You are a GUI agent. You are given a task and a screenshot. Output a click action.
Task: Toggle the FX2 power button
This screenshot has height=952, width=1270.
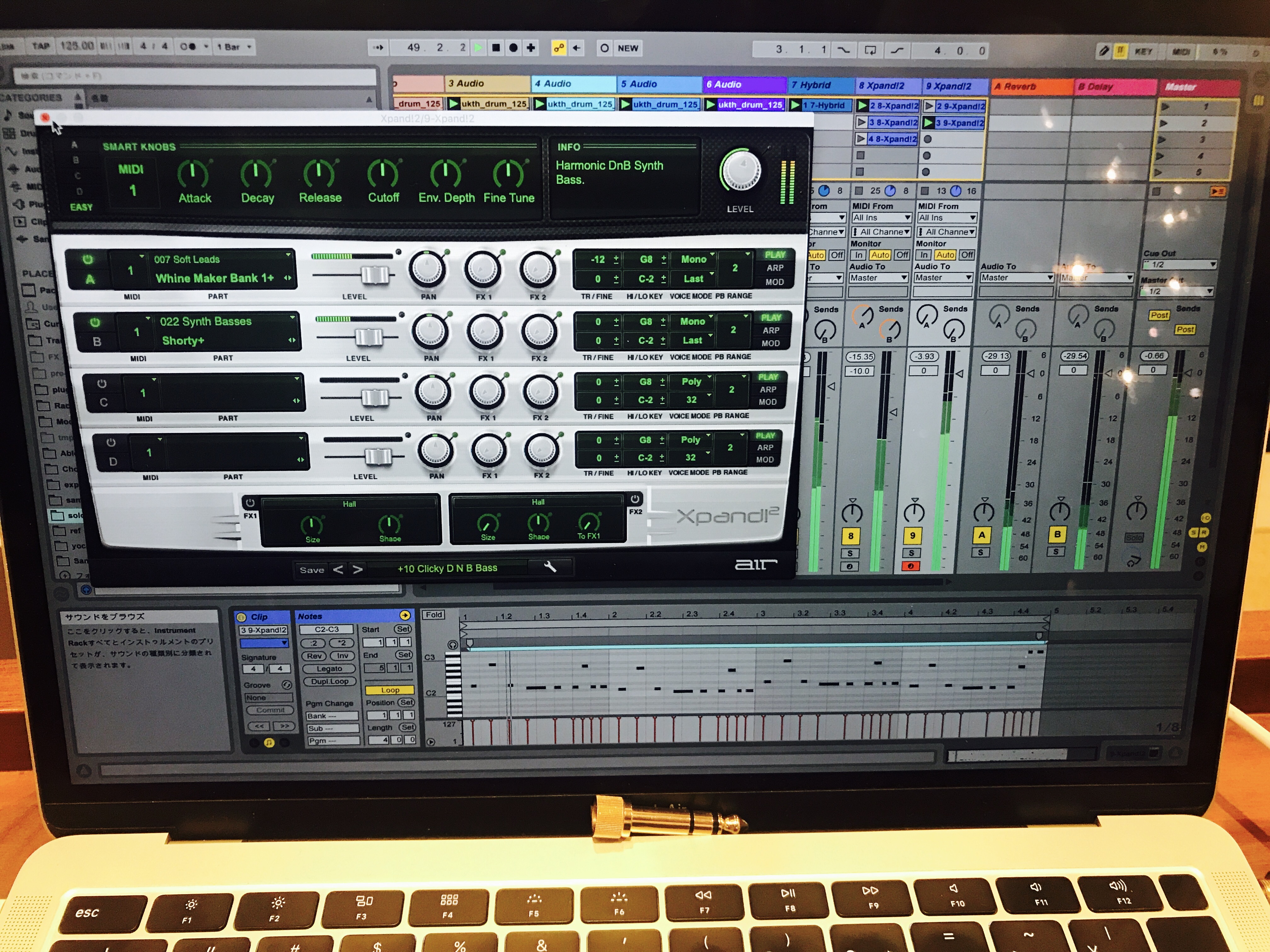[x=634, y=499]
